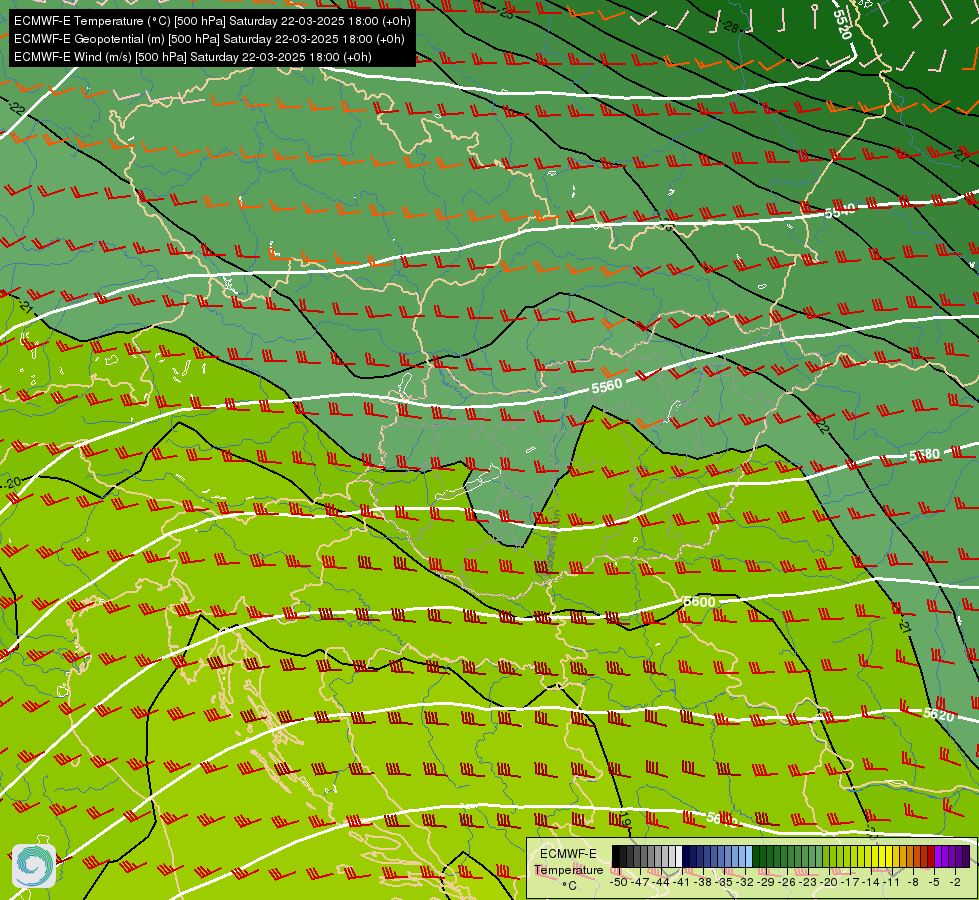This screenshot has width=979, height=900.
Task: Click the 5540 geopotential contour label
Action: [x=840, y=210]
